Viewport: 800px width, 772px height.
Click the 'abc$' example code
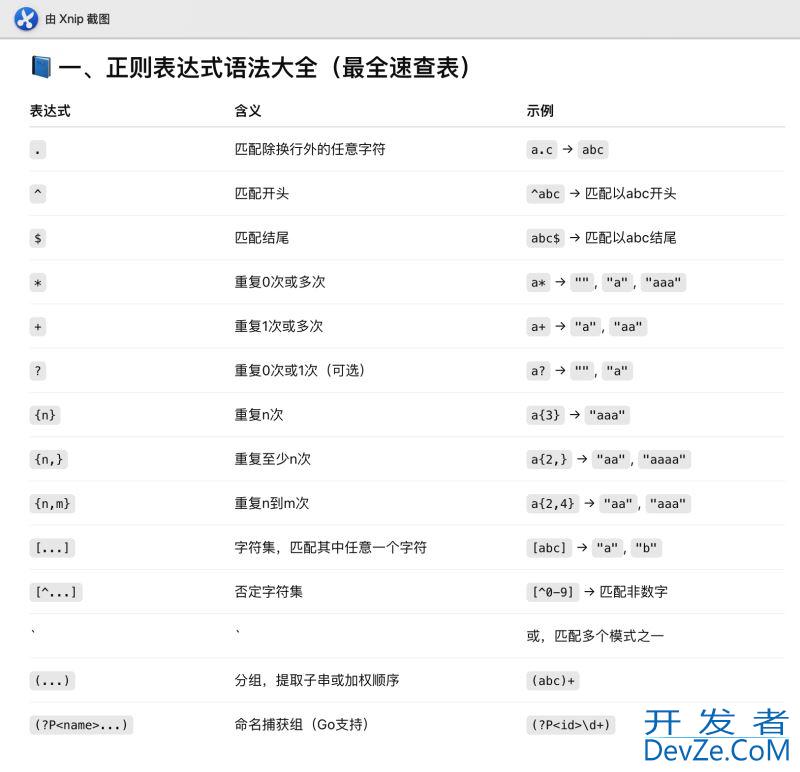point(545,238)
